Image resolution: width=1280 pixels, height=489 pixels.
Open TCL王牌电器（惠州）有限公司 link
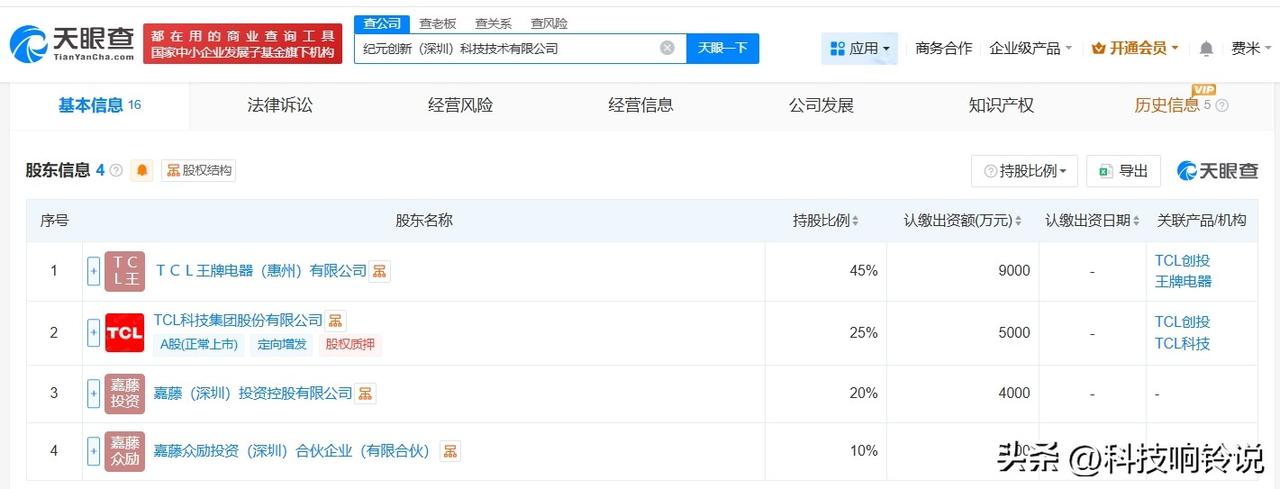point(260,271)
